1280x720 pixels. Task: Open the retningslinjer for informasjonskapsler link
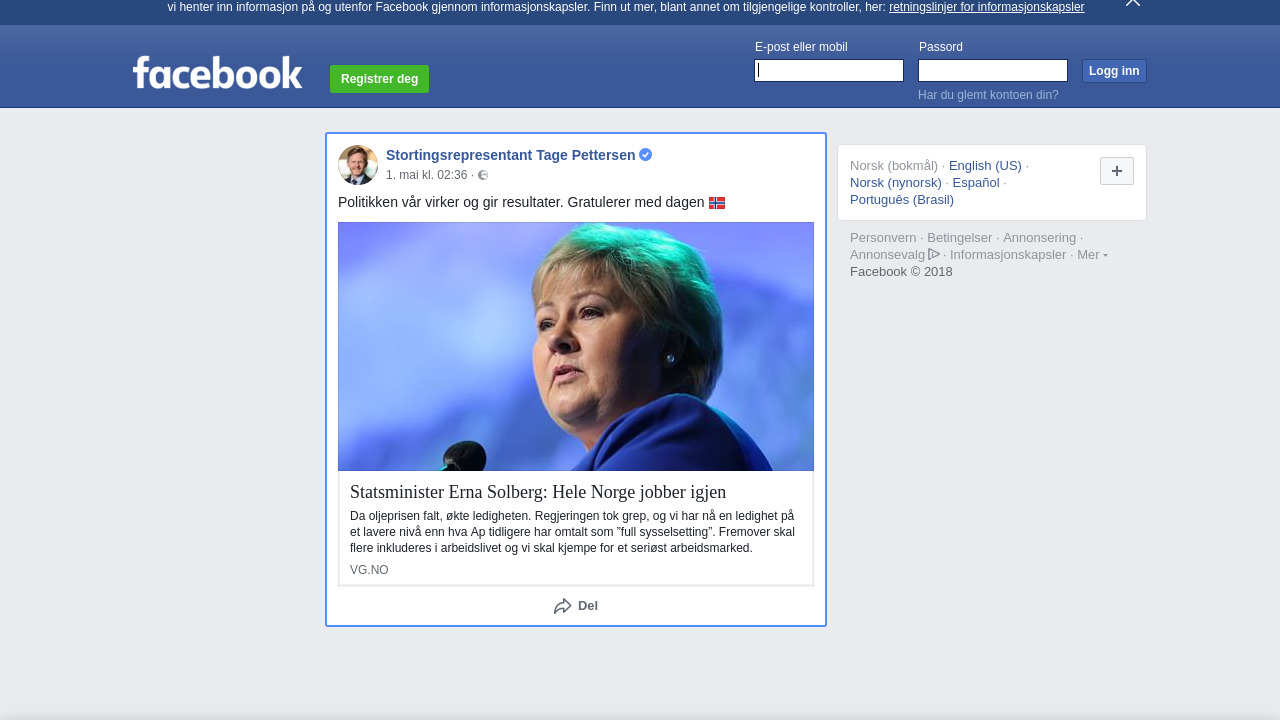(986, 7)
